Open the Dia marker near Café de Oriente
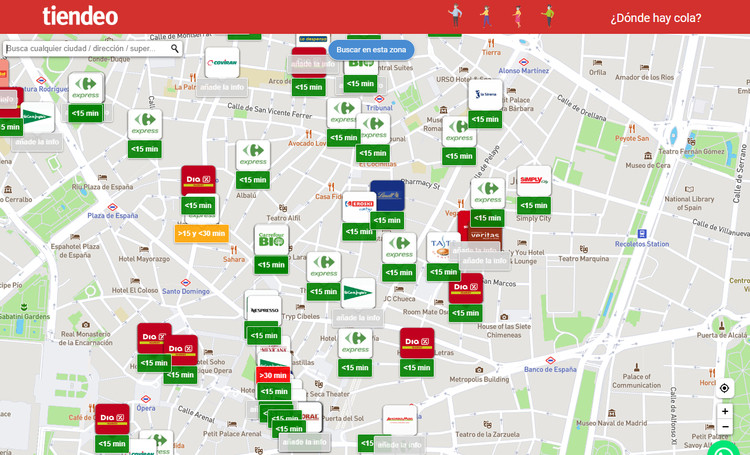This screenshot has height=455, width=750. pyautogui.click(x=112, y=419)
